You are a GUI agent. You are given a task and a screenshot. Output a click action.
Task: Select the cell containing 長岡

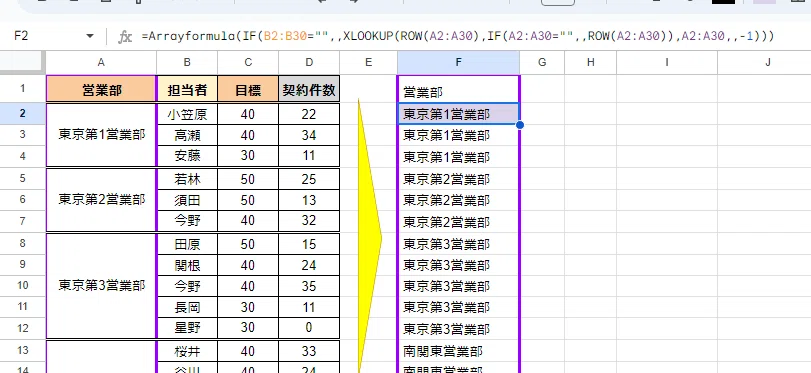(187, 307)
